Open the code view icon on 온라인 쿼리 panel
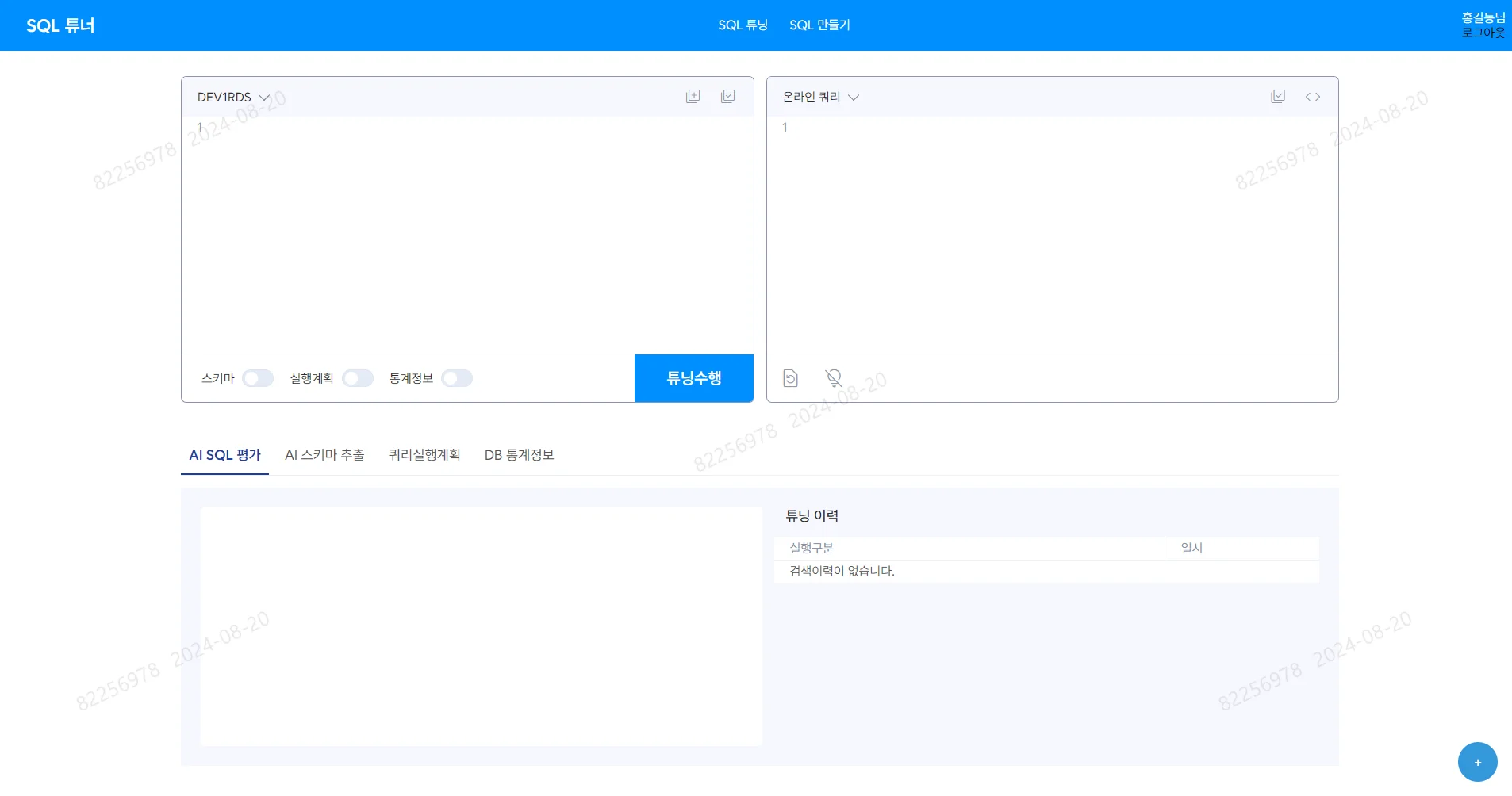1512x796 pixels. click(x=1313, y=96)
